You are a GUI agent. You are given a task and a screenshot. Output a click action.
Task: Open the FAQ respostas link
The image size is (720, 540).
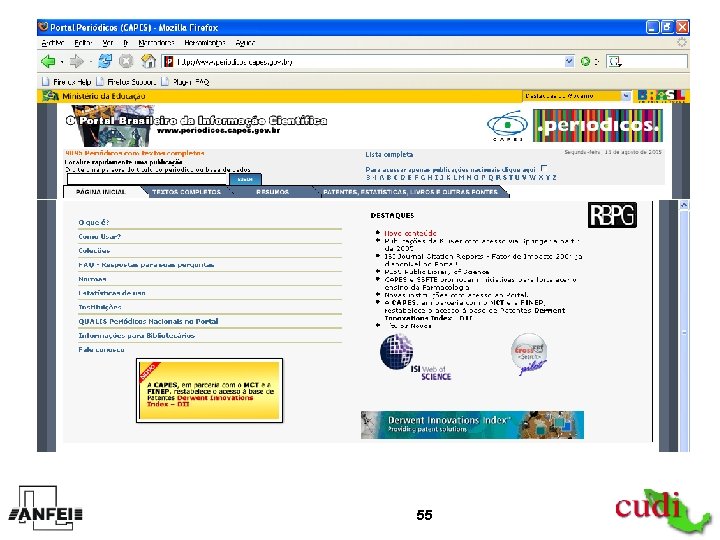tap(146, 265)
